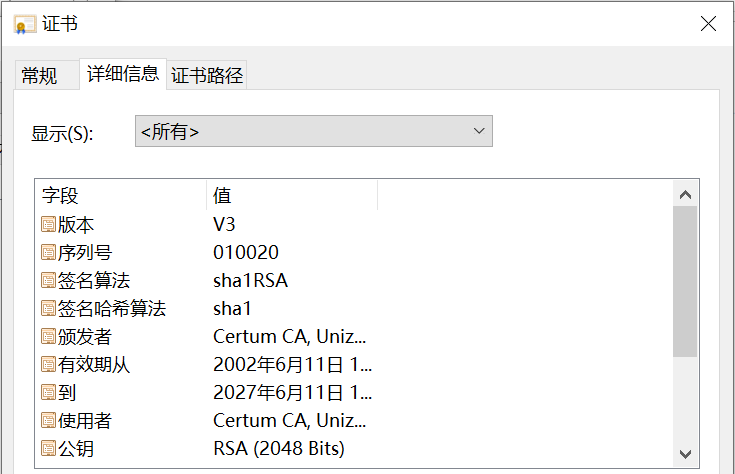Select the 到 row label
The height and width of the screenshot is (474, 735).
pos(67,392)
